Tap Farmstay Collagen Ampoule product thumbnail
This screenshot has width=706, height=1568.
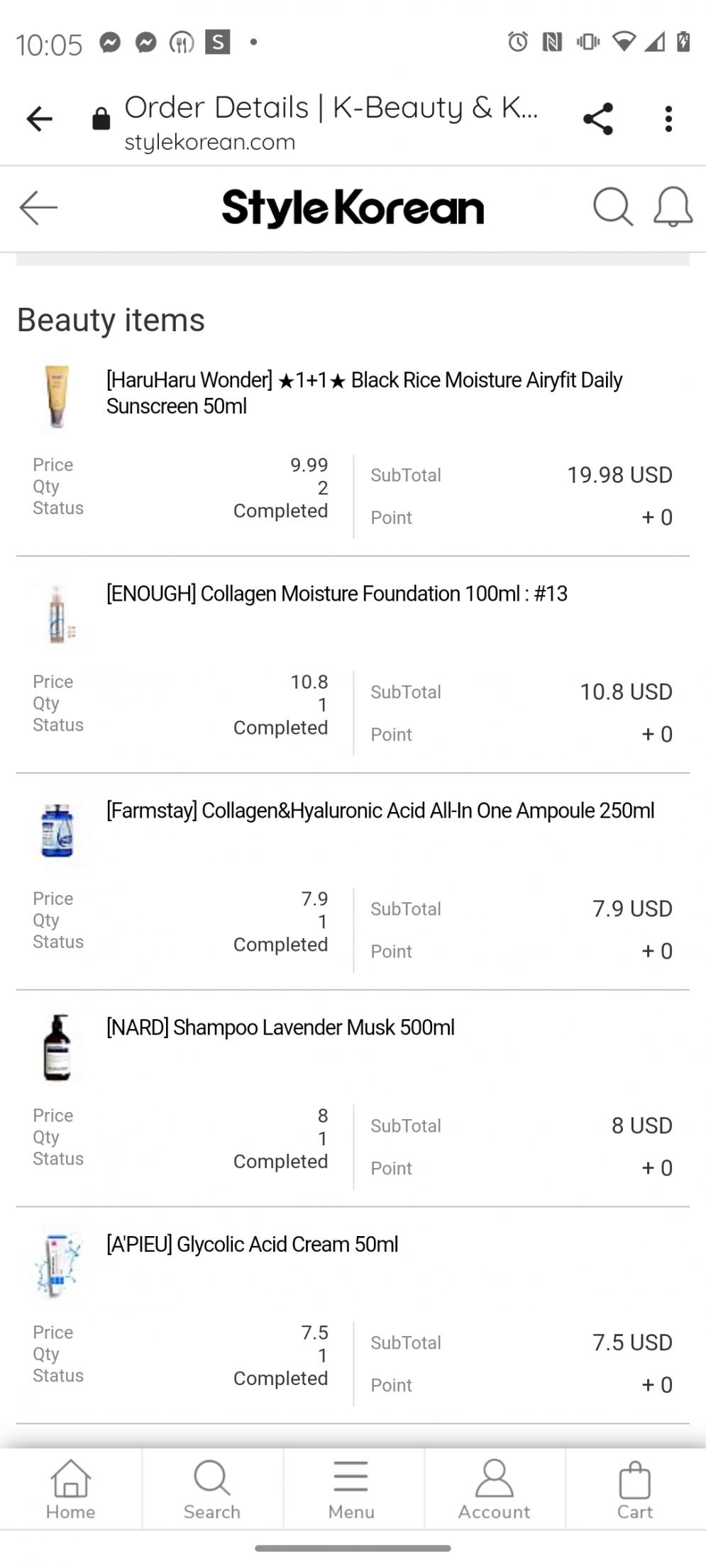click(x=57, y=830)
